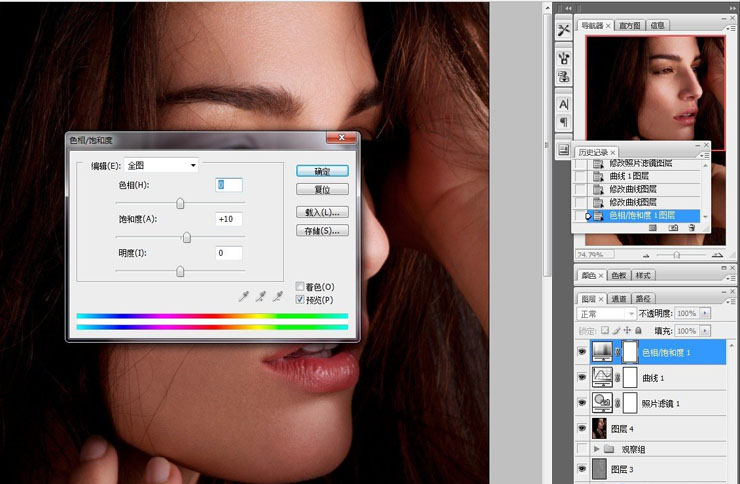Click link icon on Photo Filter 1 layer

617,403
